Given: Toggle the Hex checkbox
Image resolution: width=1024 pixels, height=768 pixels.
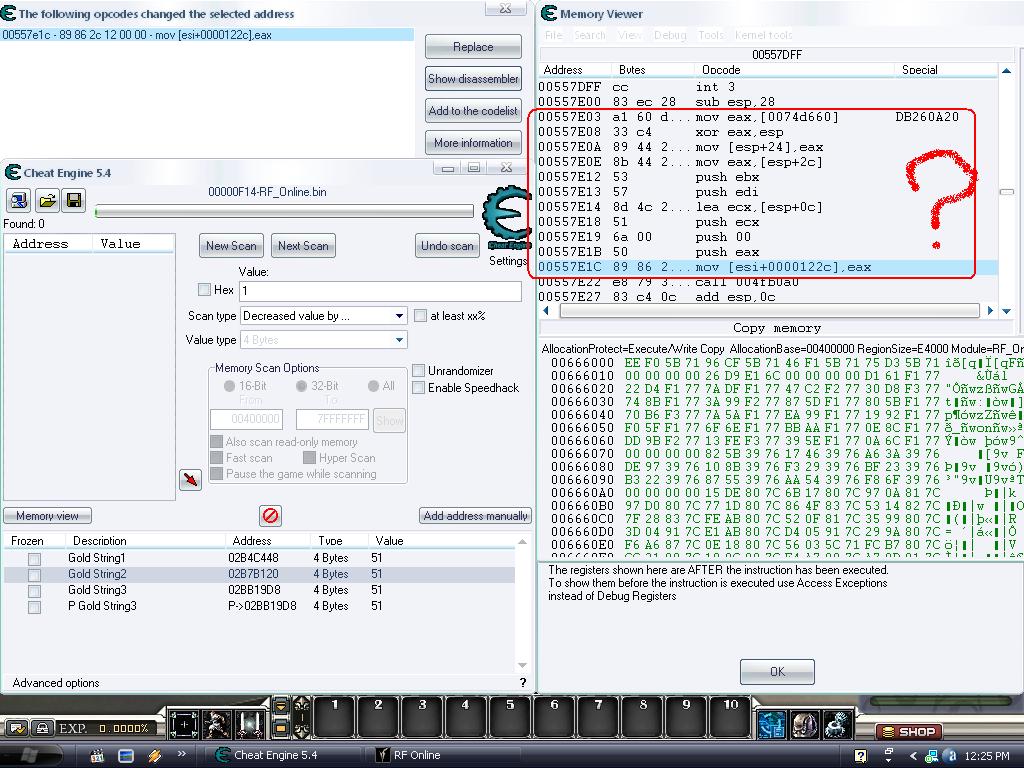Looking at the screenshot, I should click(204, 289).
